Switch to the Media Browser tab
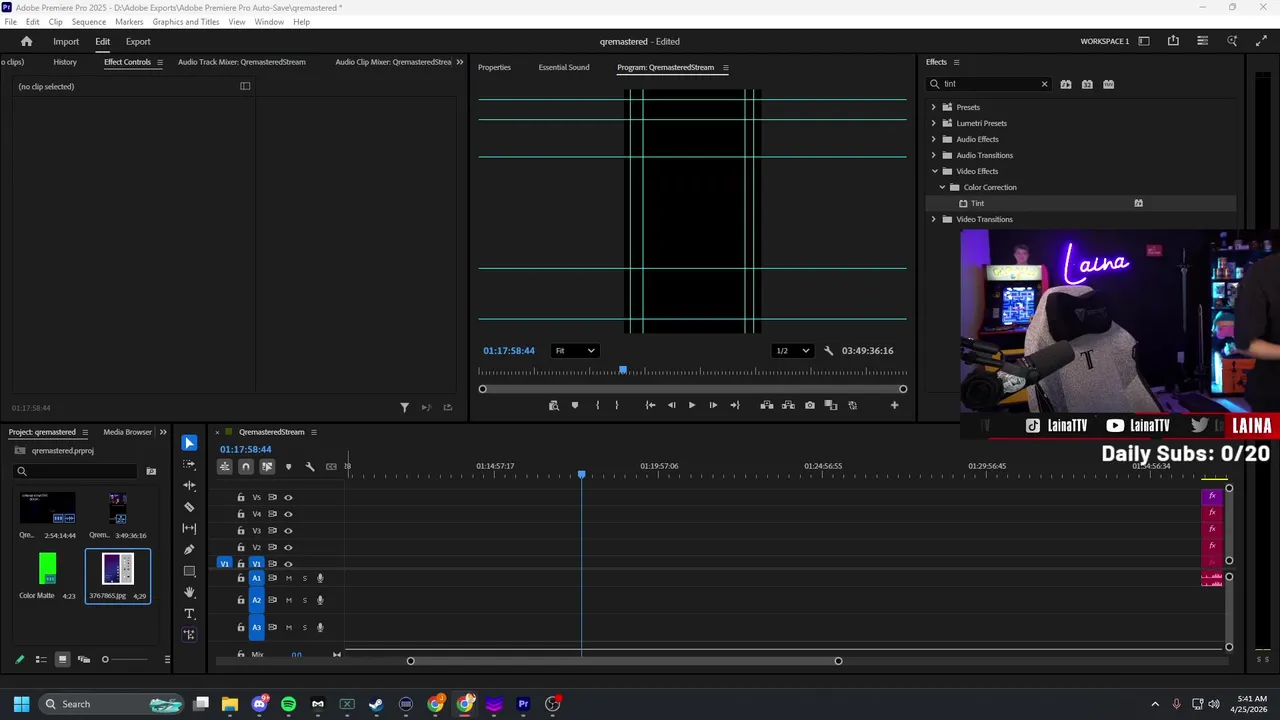 (128, 432)
